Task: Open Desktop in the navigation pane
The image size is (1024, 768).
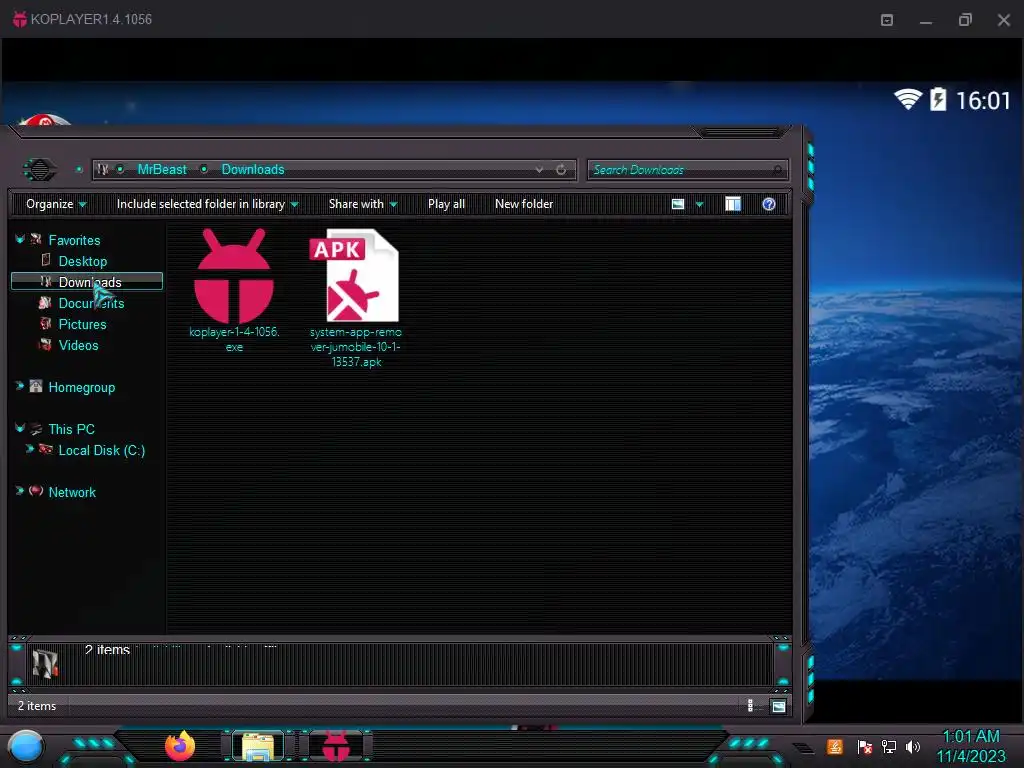Action: click(x=82, y=261)
